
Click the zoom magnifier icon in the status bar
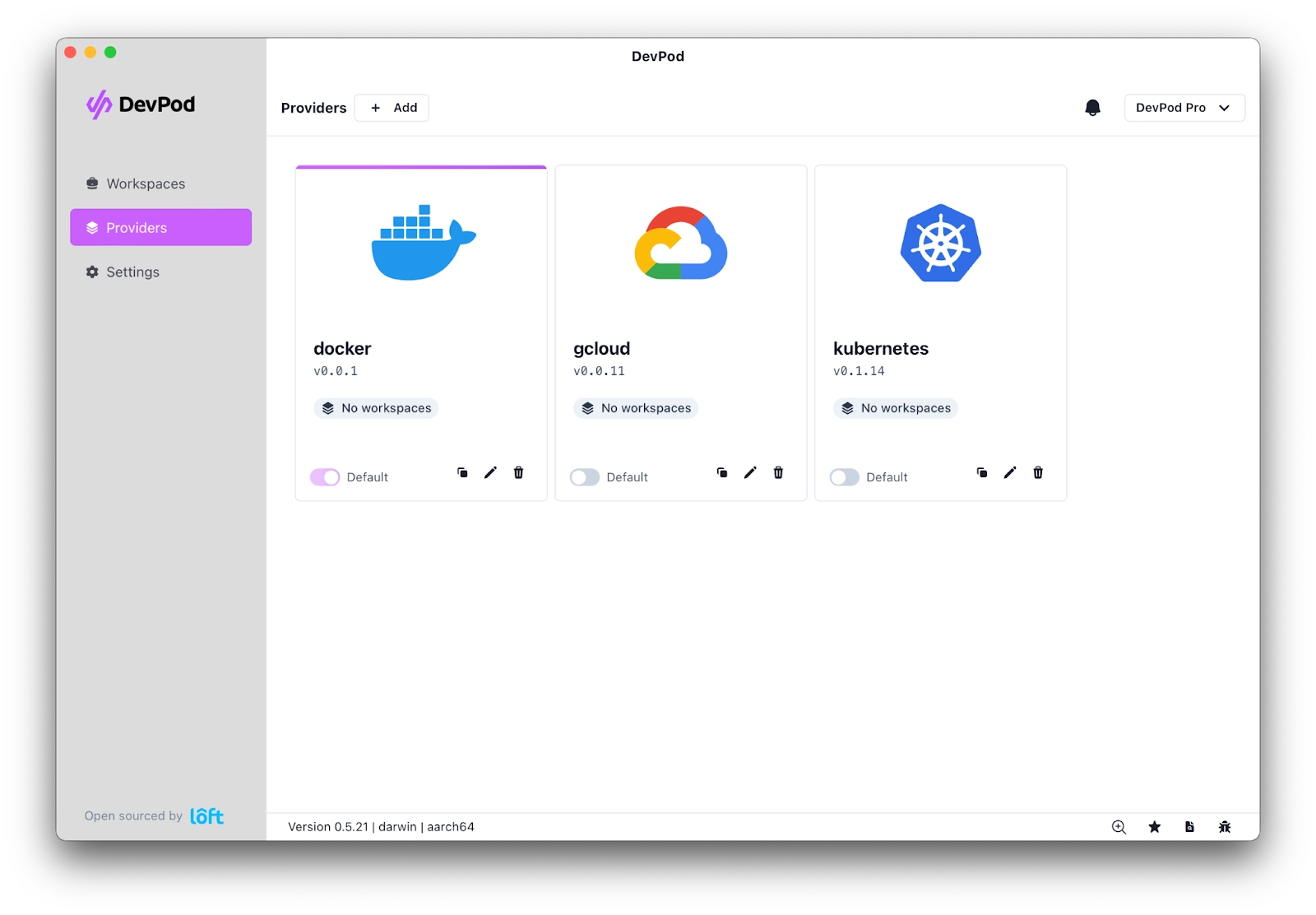pos(1119,827)
